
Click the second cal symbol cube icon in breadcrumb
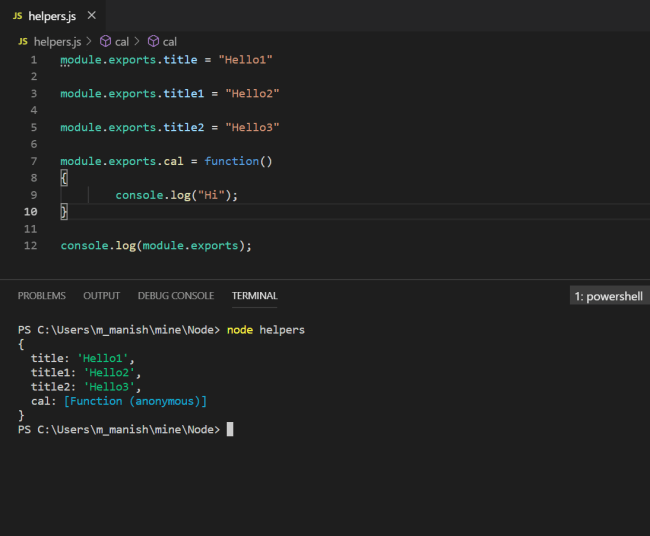pyautogui.click(x=153, y=41)
